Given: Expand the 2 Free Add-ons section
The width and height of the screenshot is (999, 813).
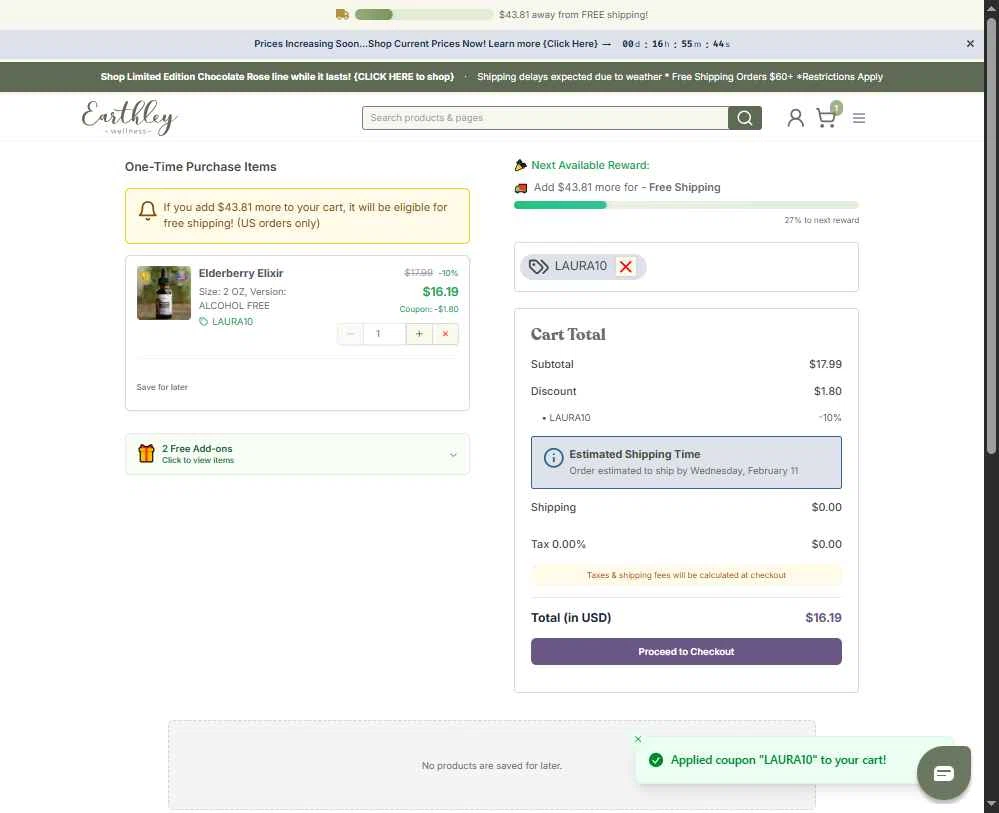Looking at the screenshot, I should click(x=298, y=454).
